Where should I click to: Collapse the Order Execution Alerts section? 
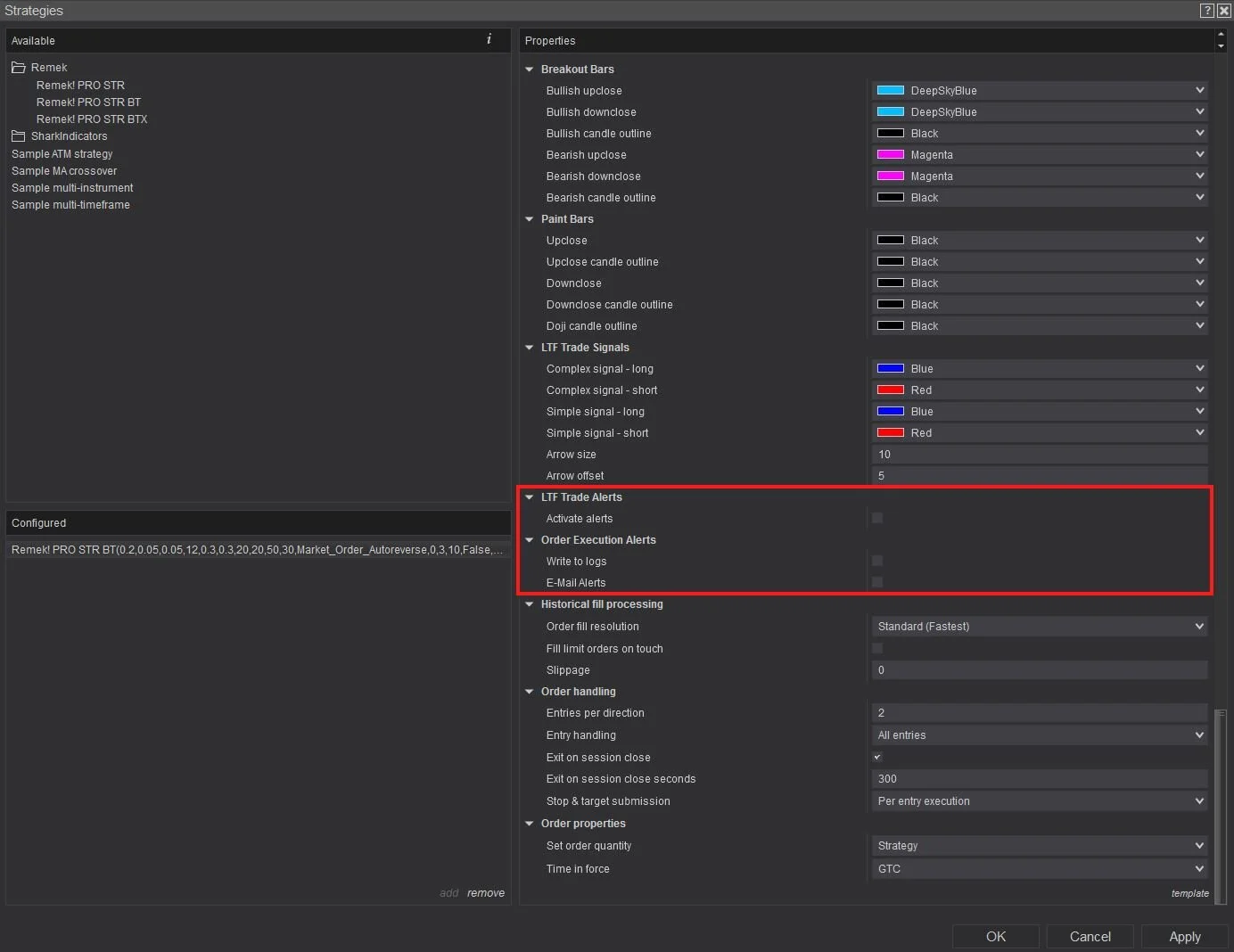[x=530, y=540]
